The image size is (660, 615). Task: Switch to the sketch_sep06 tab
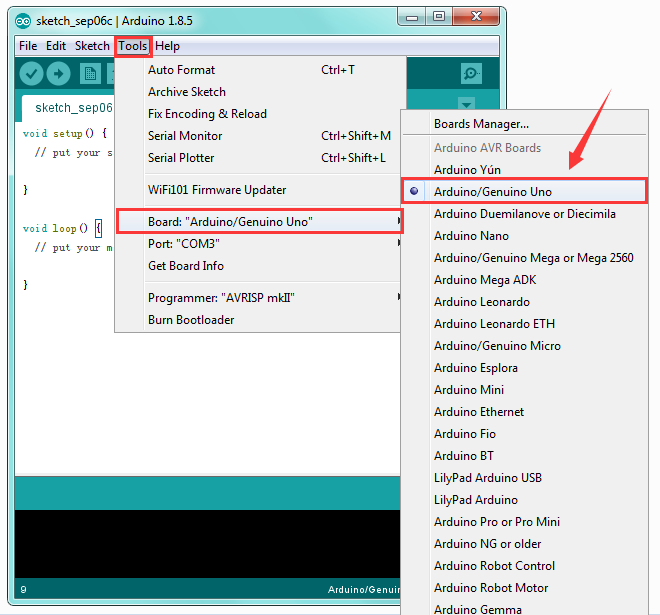pos(73,108)
